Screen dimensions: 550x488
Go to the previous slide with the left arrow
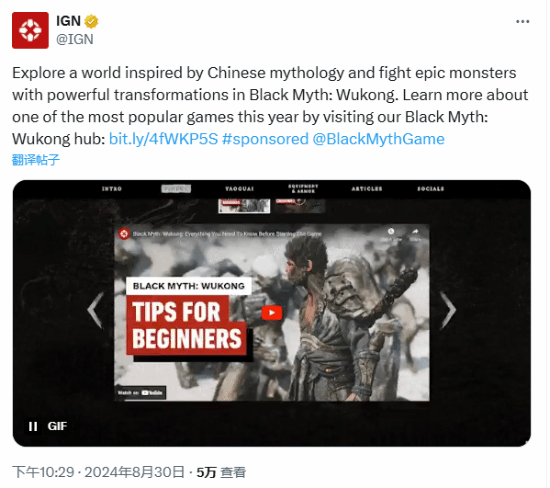coord(96,310)
